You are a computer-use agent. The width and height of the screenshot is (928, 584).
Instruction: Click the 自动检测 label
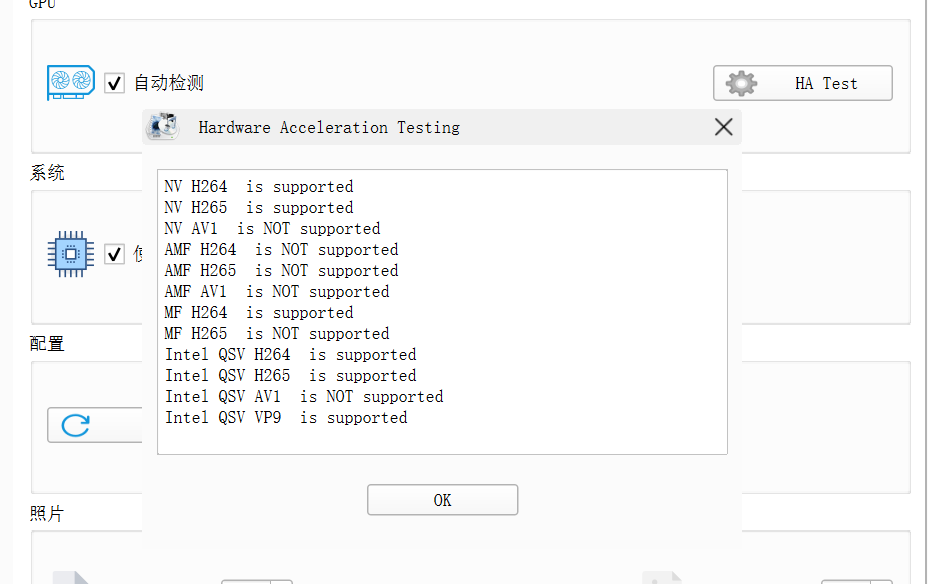point(169,83)
